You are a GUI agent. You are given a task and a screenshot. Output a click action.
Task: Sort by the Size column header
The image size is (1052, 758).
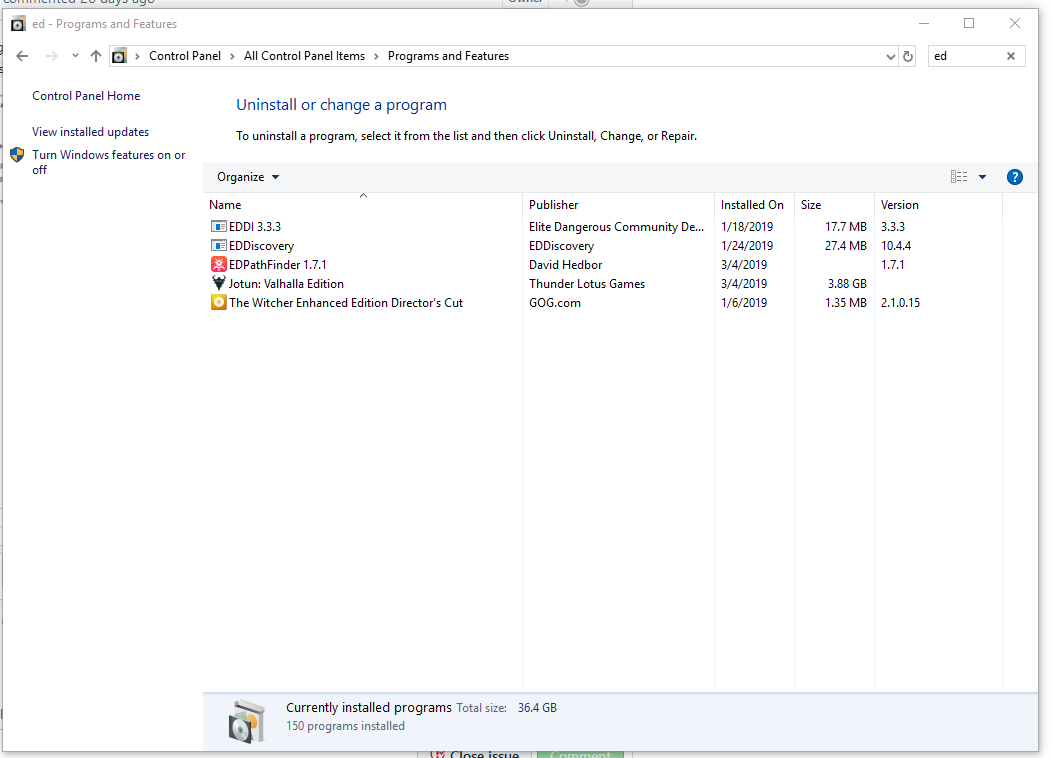(x=834, y=205)
